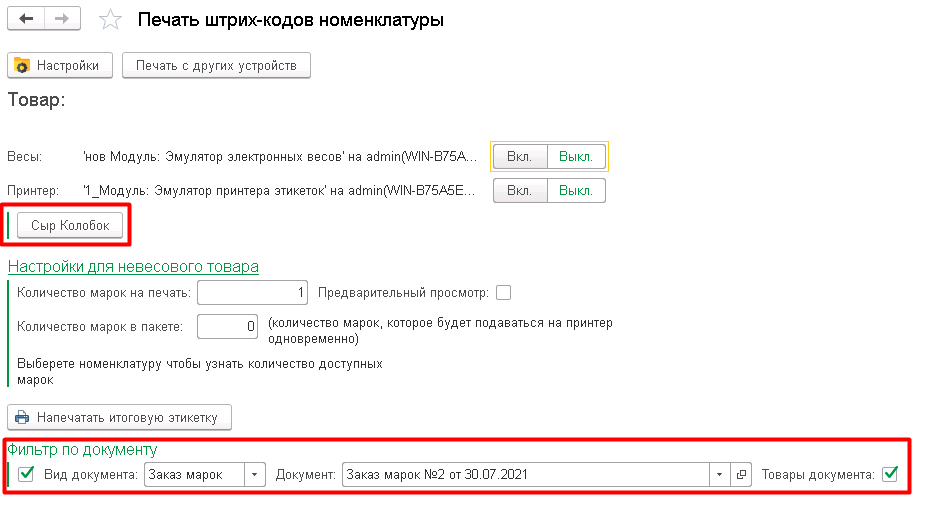Open the Настройки settings button
Viewport: 927px width, 505px height.
point(60,66)
